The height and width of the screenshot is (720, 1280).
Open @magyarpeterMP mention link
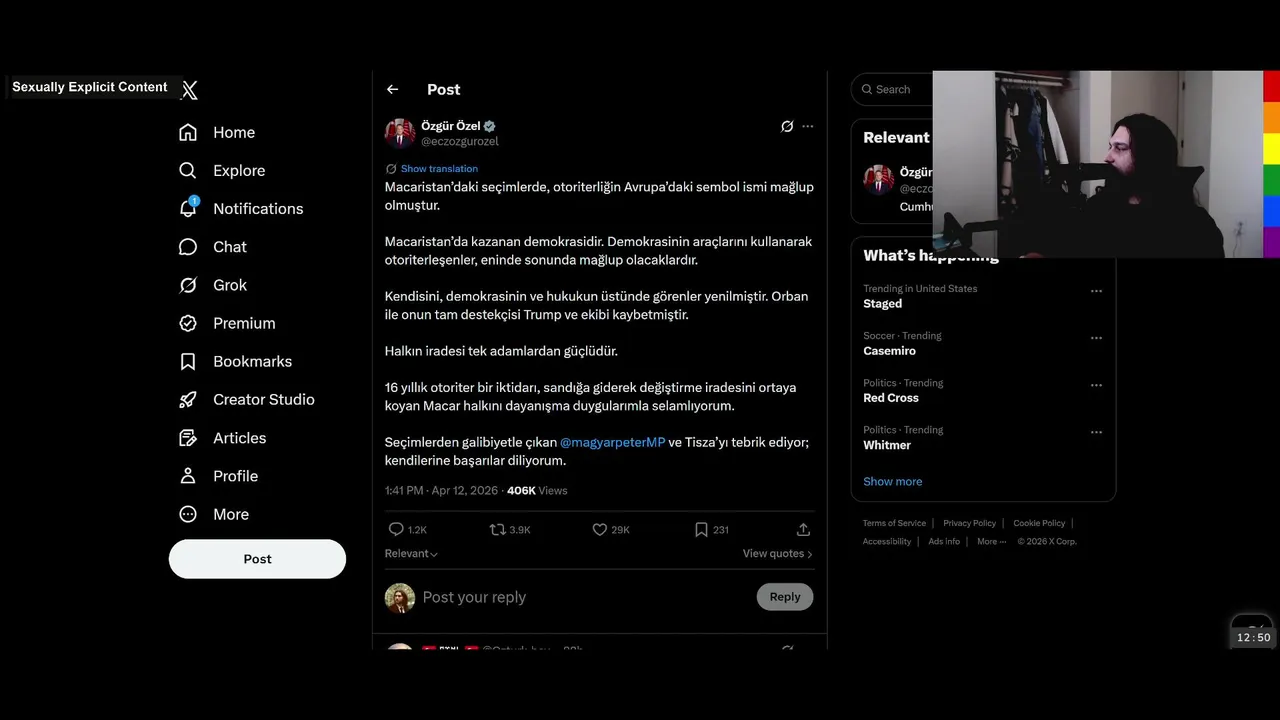click(x=612, y=442)
